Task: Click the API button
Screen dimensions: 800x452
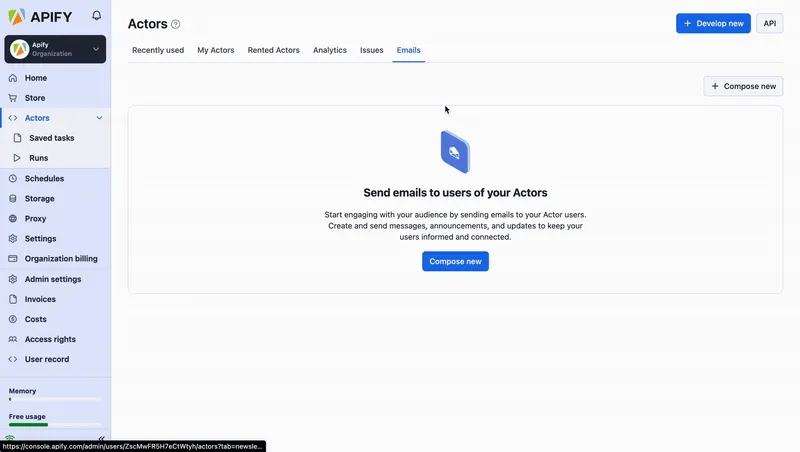Action: tap(769, 23)
